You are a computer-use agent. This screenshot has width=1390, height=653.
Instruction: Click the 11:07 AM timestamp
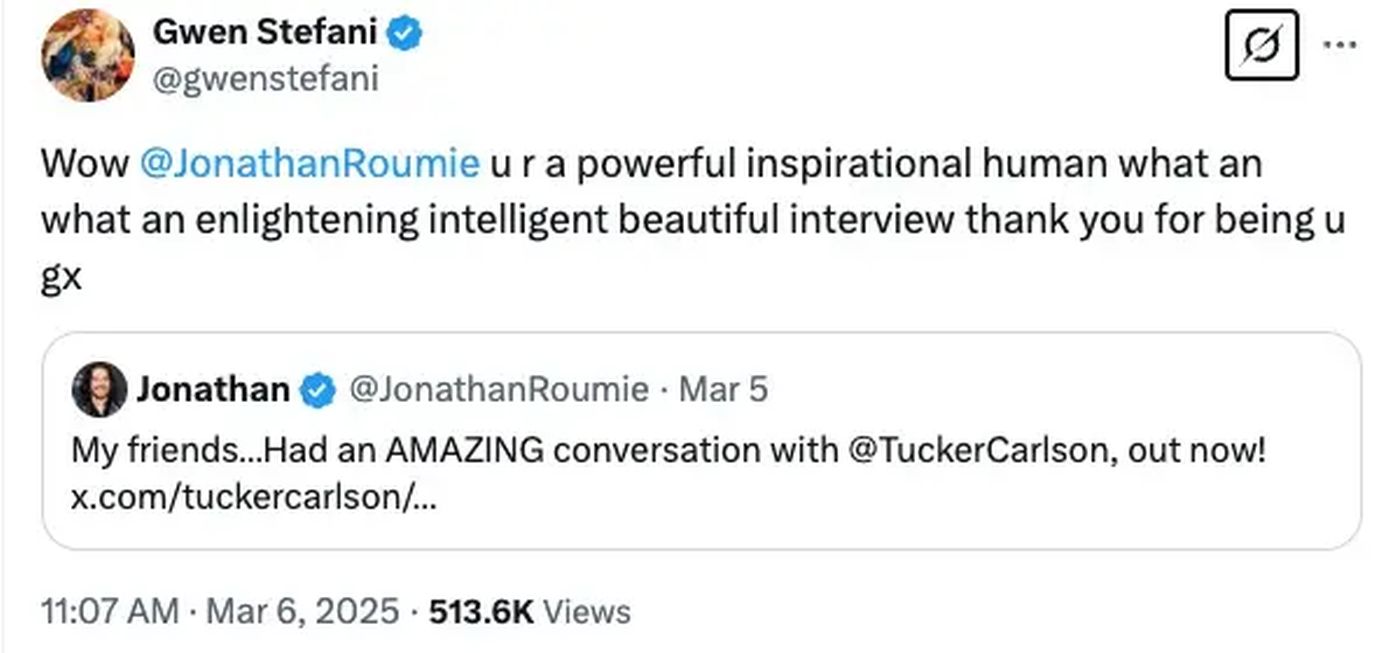(110, 611)
